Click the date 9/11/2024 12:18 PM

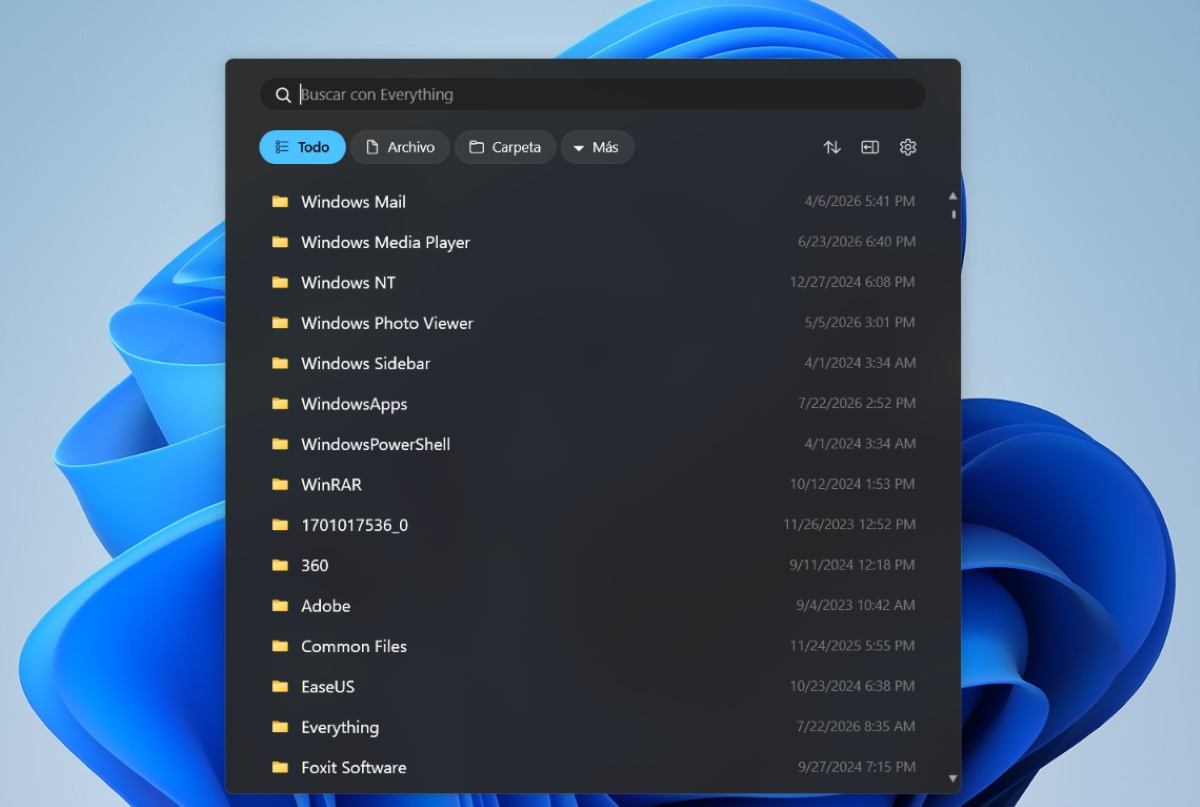tap(852, 565)
